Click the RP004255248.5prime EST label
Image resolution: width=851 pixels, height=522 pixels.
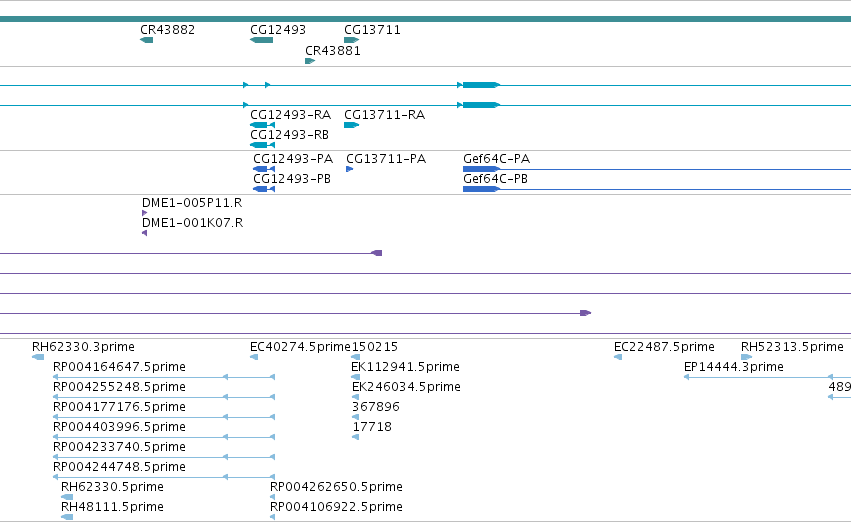119,387
